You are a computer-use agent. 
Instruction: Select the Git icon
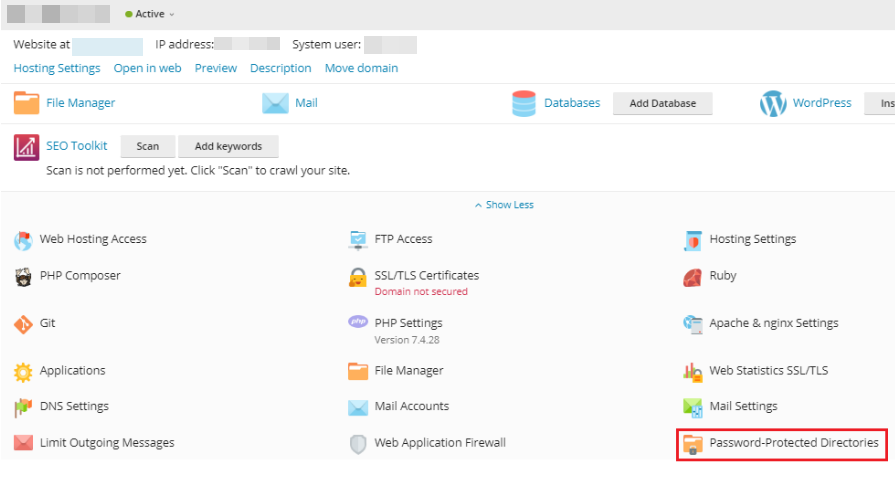click(23, 324)
